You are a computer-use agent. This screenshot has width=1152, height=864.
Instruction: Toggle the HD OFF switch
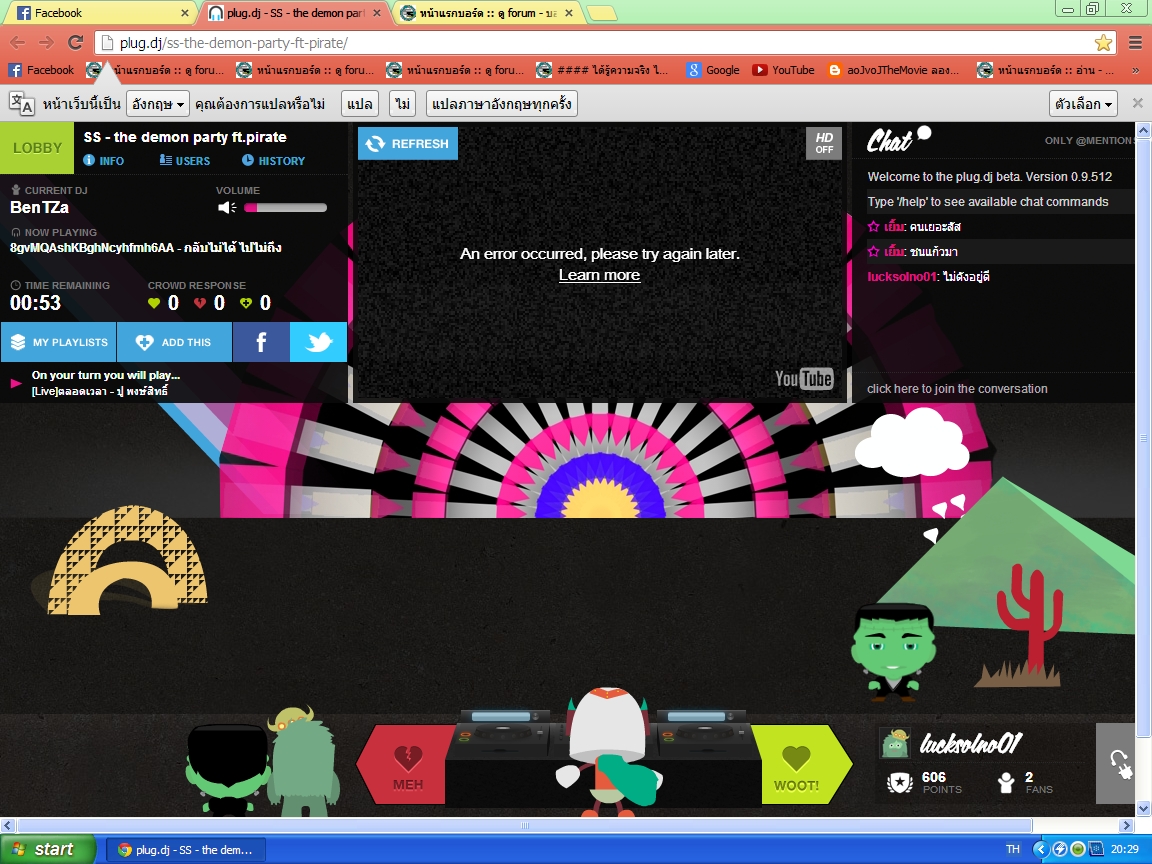point(824,143)
